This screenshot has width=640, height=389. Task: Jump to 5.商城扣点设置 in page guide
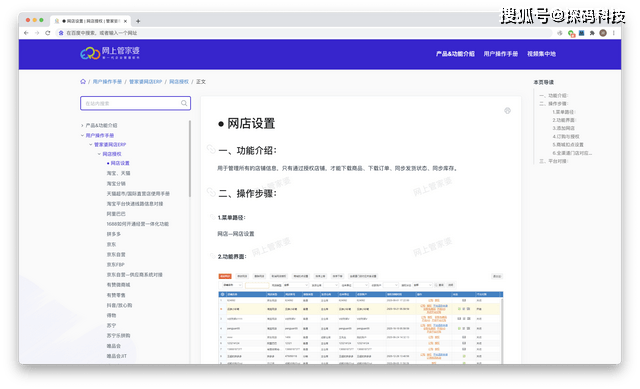tap(568, 145)
